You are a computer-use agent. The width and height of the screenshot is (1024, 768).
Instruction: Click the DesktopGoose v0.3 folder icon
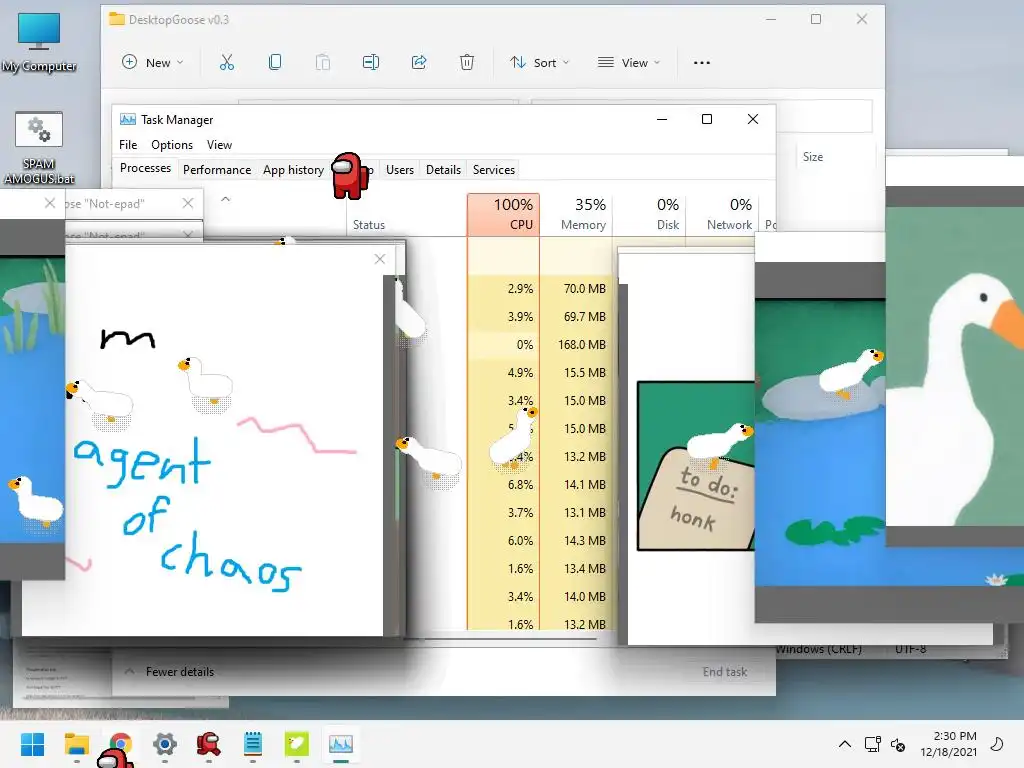[117, 19]
